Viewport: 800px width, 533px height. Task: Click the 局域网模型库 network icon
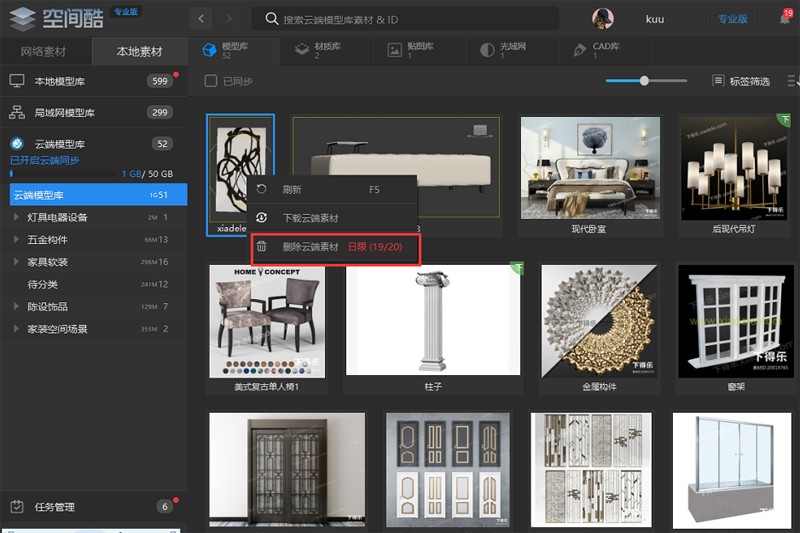point(17,113)
